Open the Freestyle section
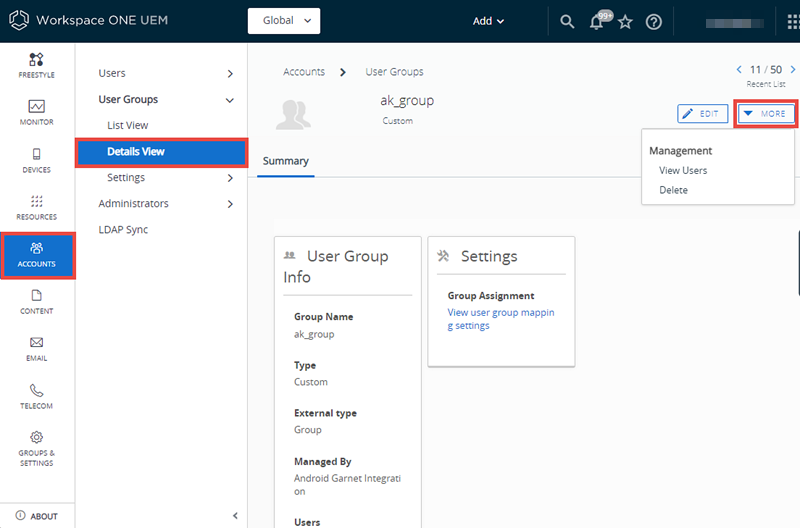The image size is (800, 528). [37, 66]
